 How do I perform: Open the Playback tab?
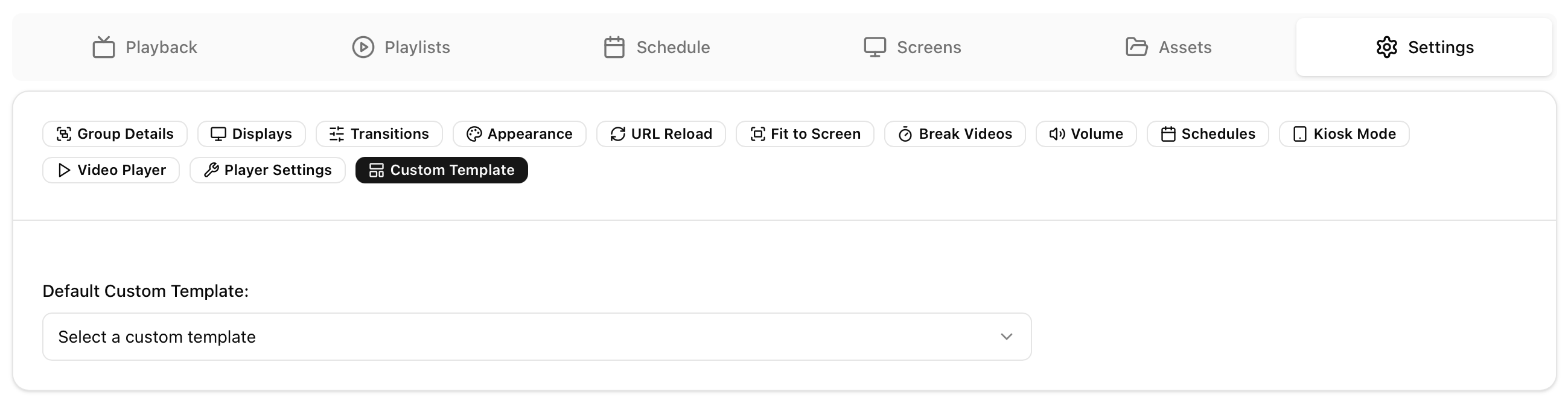pyautogui.click(x=145, y=47)
